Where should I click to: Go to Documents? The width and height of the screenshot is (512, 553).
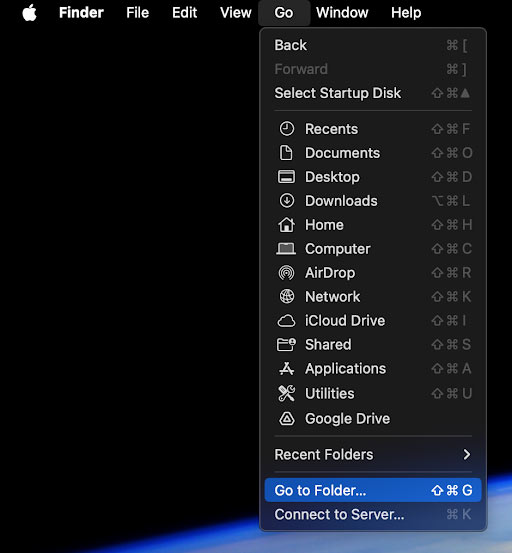coord(373,153)
